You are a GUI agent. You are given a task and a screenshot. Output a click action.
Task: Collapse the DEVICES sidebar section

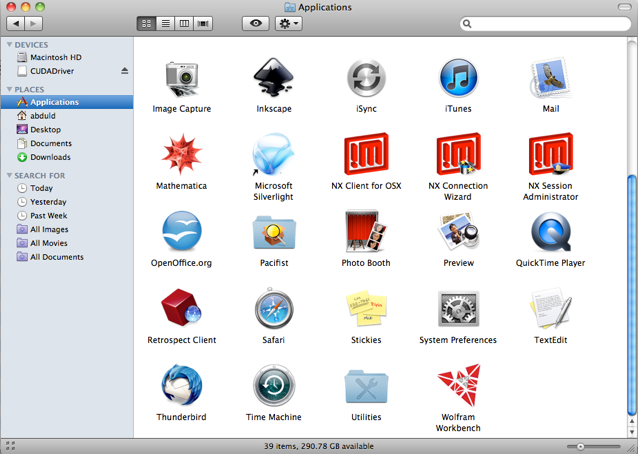pos(9,45)
